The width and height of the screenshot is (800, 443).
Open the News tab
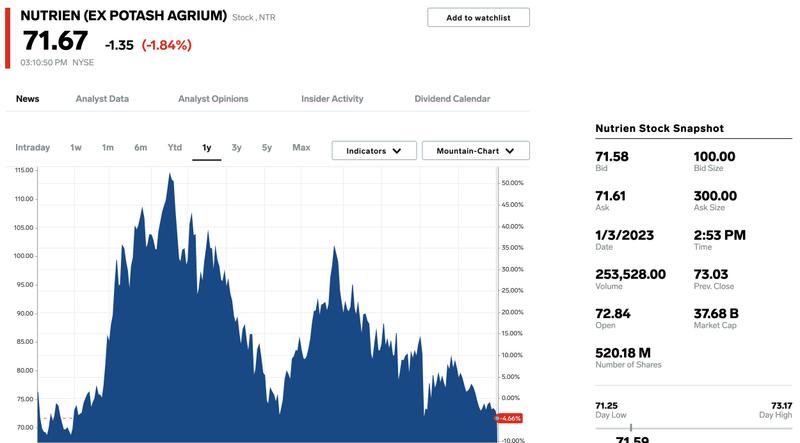pos(28,99)
